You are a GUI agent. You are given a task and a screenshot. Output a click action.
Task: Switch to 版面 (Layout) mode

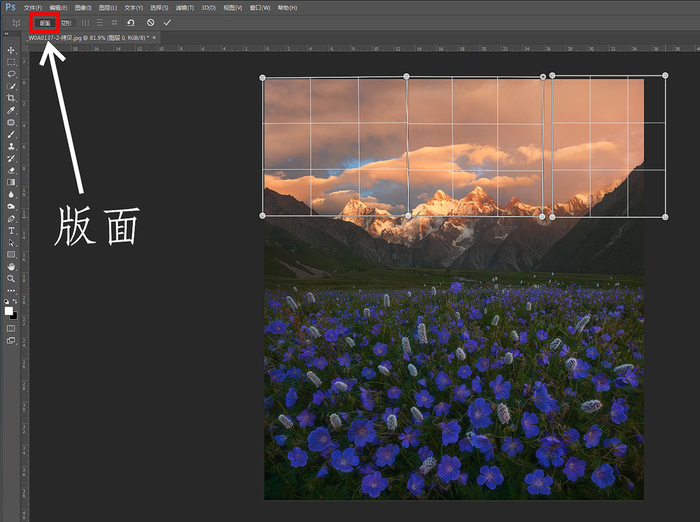[44, 22]
